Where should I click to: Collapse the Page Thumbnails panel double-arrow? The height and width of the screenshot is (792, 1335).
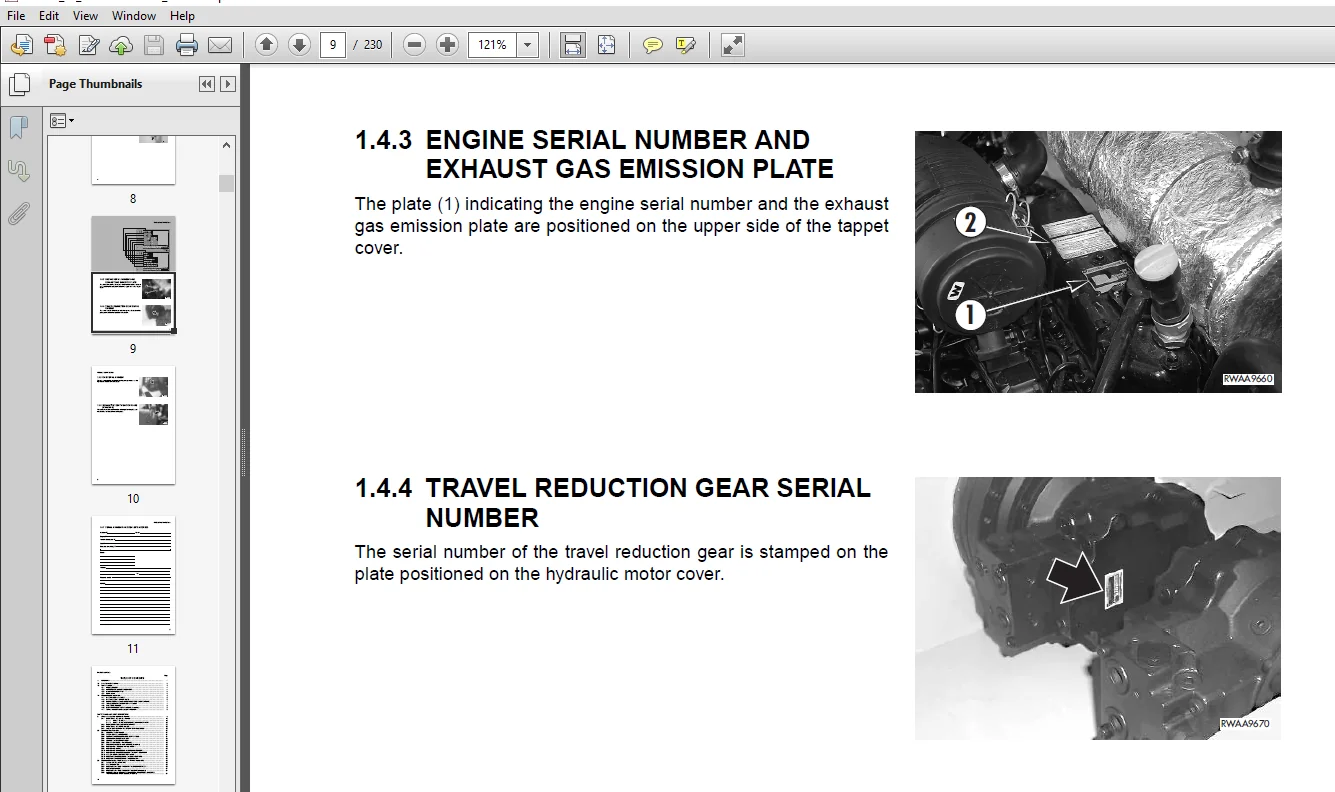click(207, 84)
